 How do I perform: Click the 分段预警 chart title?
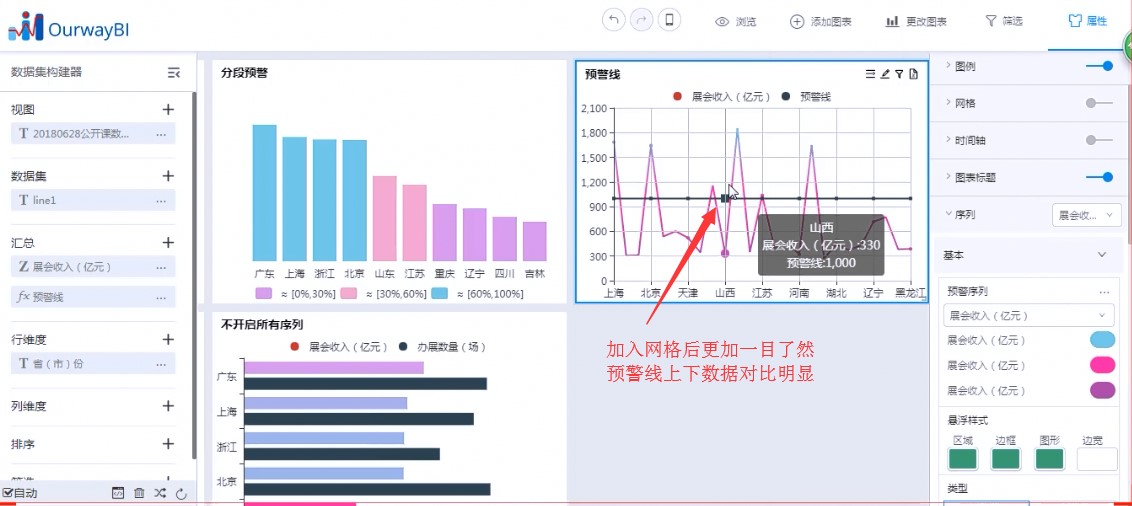tap(244, 72)
